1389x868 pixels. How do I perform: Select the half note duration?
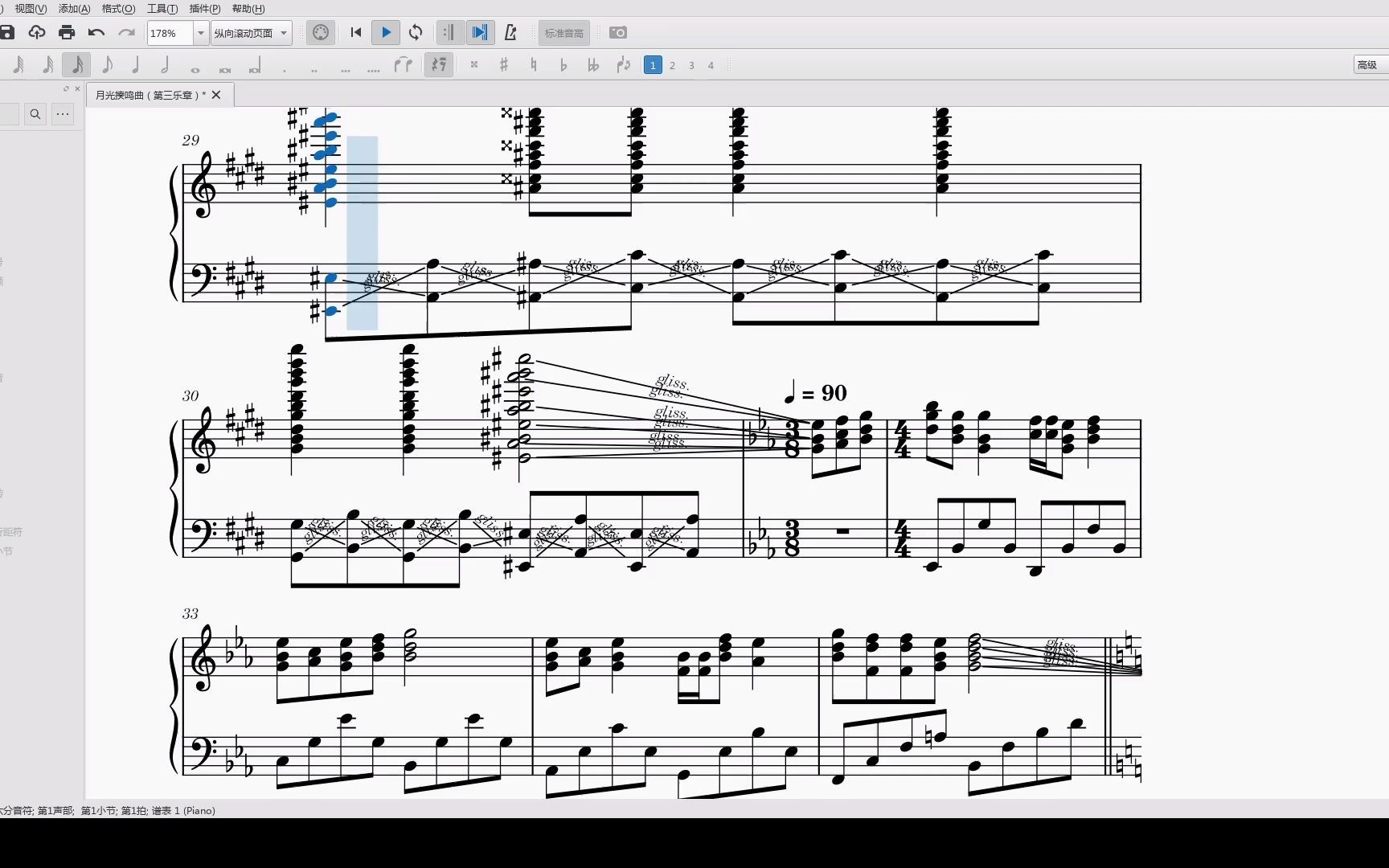coord(166,65)
